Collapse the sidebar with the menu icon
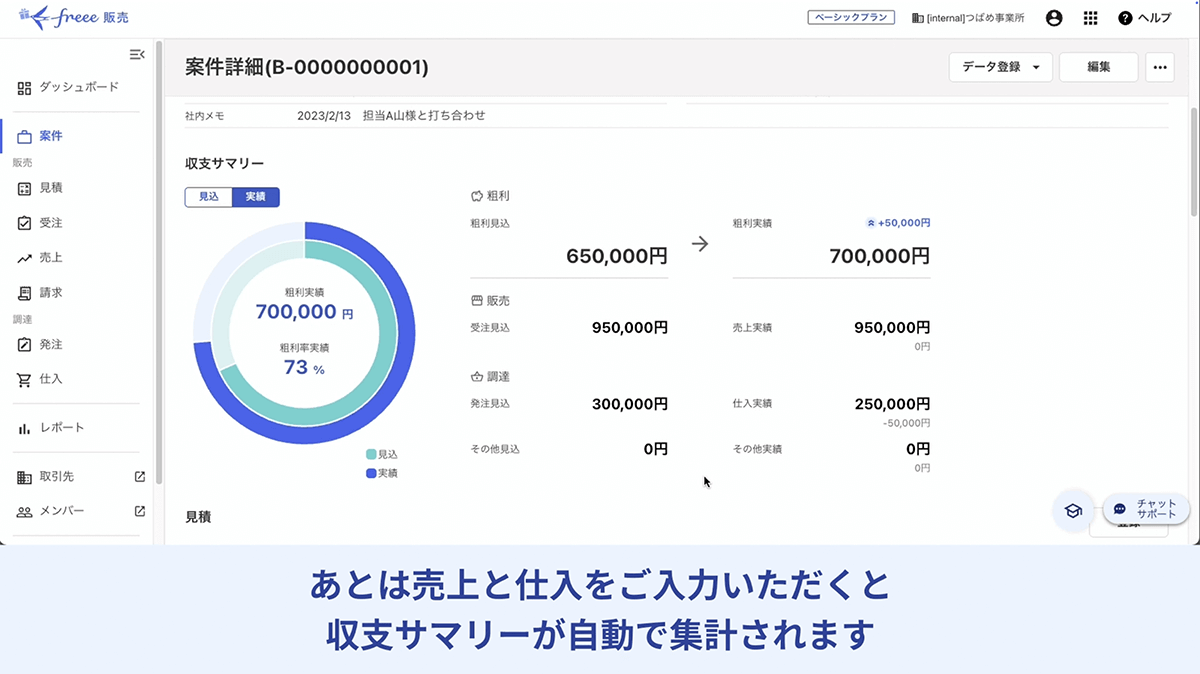Viewport: 1200px width, 674px height. point(137,54)
